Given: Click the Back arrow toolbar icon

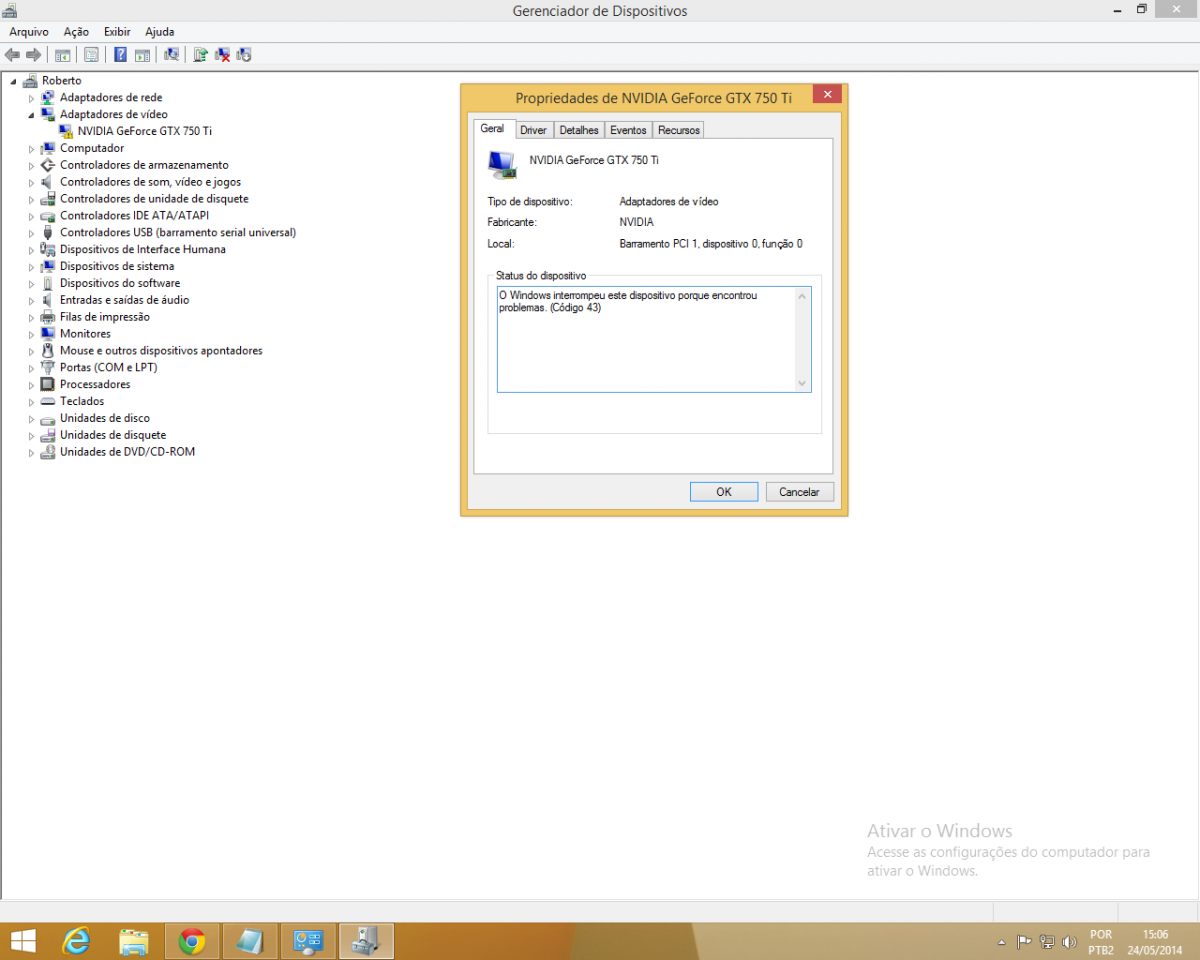Looking at the screenshot, I should coord(12,55).
